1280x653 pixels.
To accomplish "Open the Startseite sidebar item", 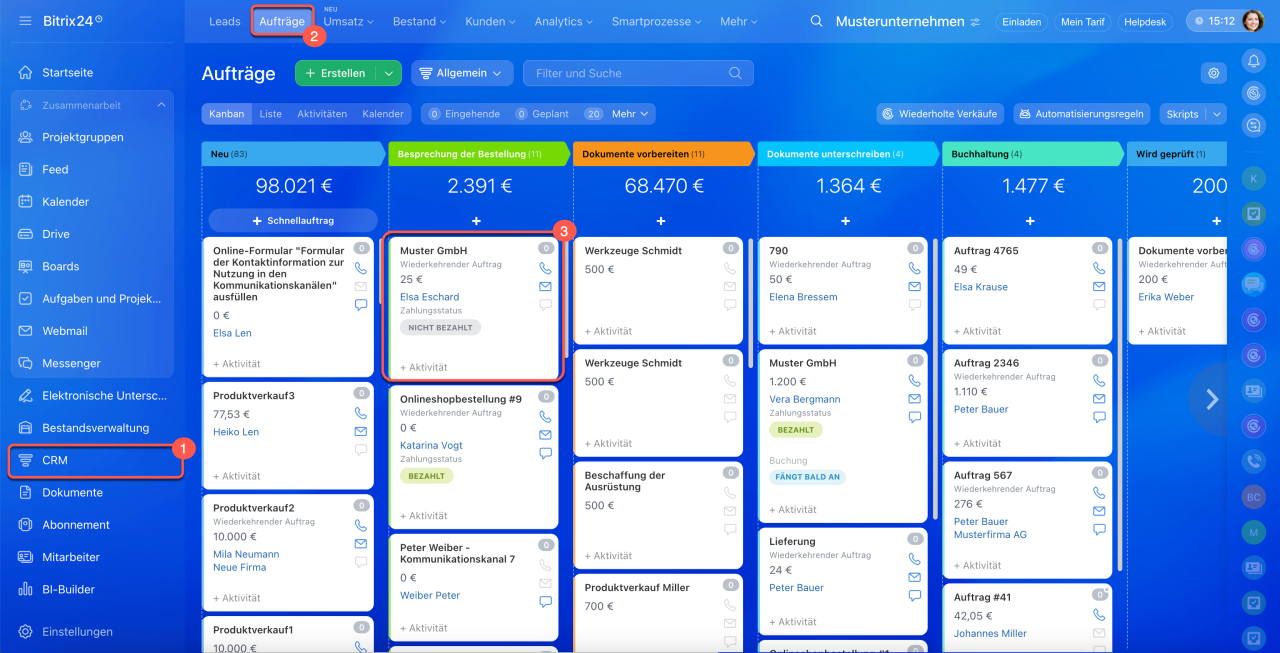I will (67, 73).
